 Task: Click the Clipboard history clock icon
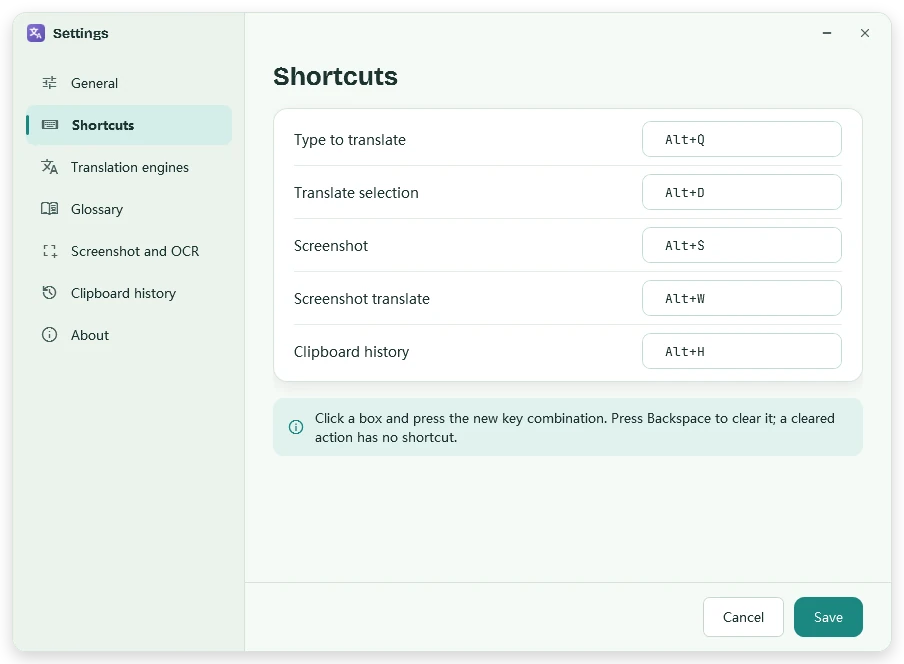click(x=50, y=293)
